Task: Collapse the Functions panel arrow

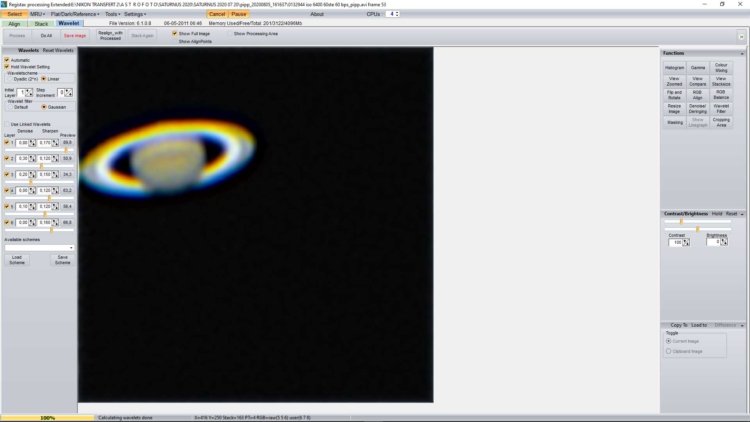Action: [x=742, y=54]
